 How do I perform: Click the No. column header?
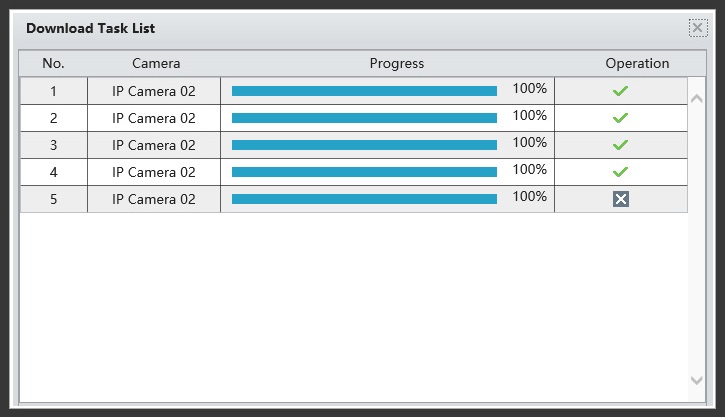coord(53,63)
